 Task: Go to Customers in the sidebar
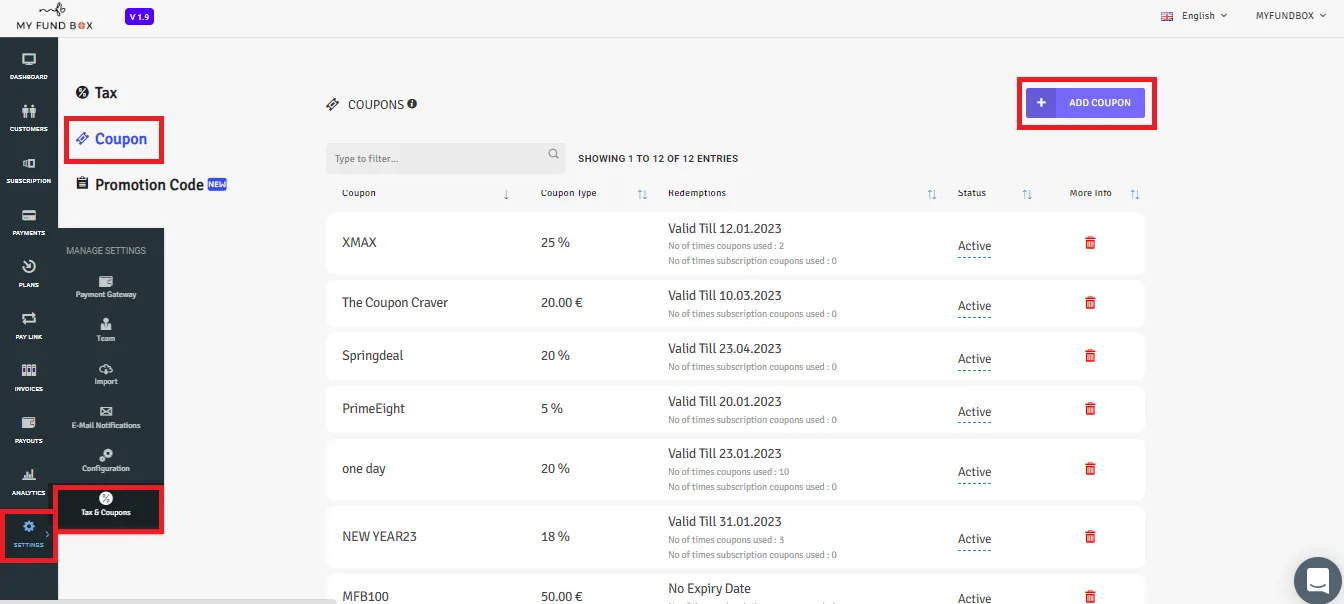(x=29, y=118)
